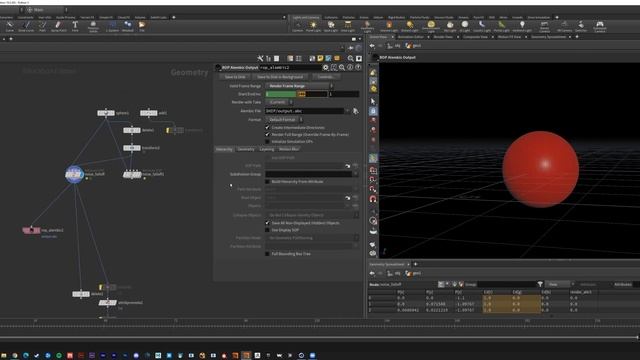Screen dimensions: 640x360
Task: Open the Format dropdown
Action: [x=284, y=120]
